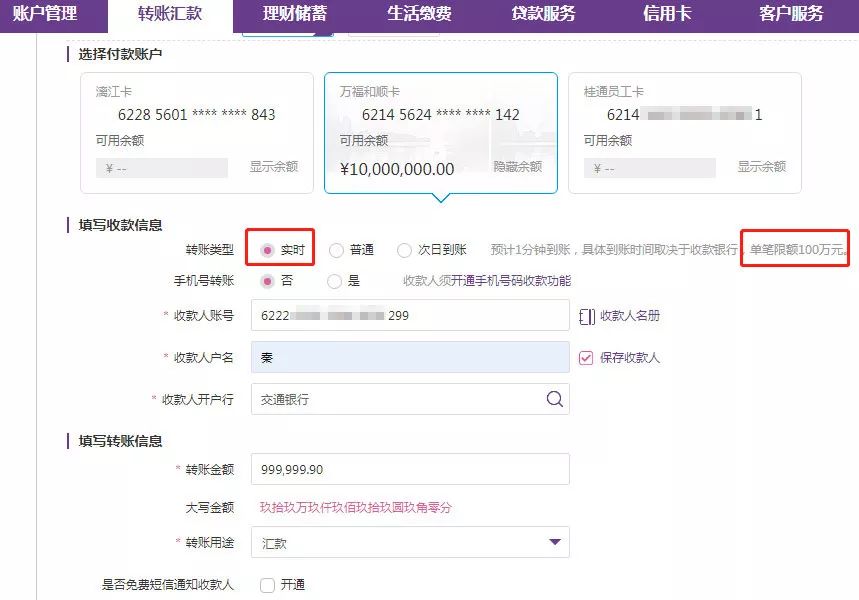The image size is (859, 600).
Task: Open the 账户管理 menu tab
Action: 45,13
